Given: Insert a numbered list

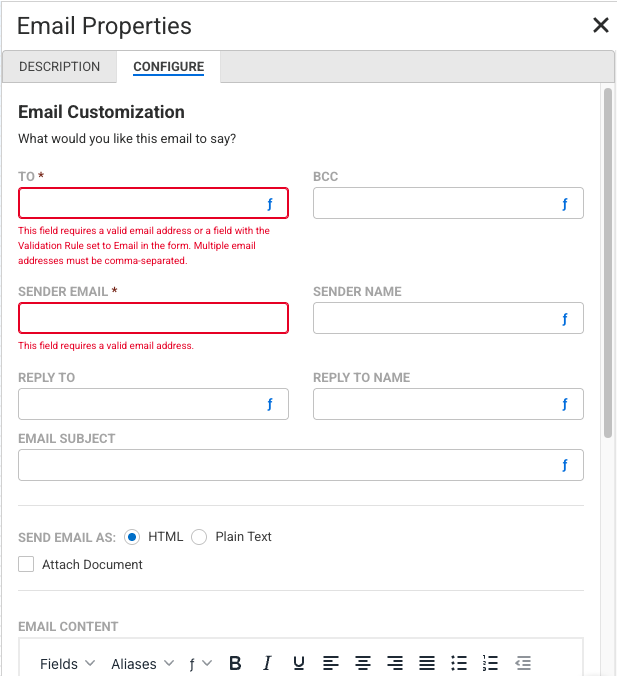Looking at the screenshot, I should 490,663.
